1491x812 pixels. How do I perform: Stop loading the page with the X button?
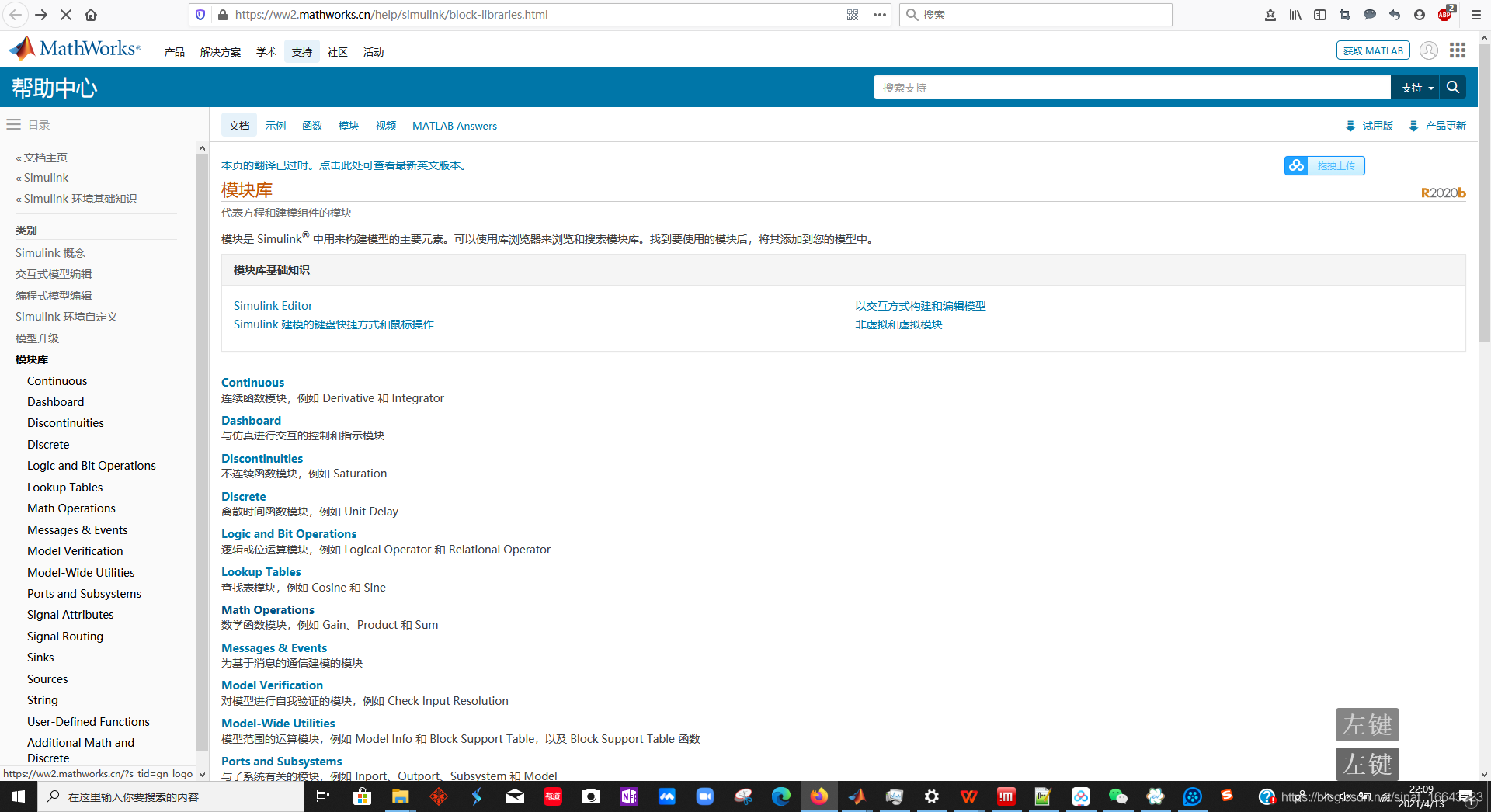click(x=66, y=15)
